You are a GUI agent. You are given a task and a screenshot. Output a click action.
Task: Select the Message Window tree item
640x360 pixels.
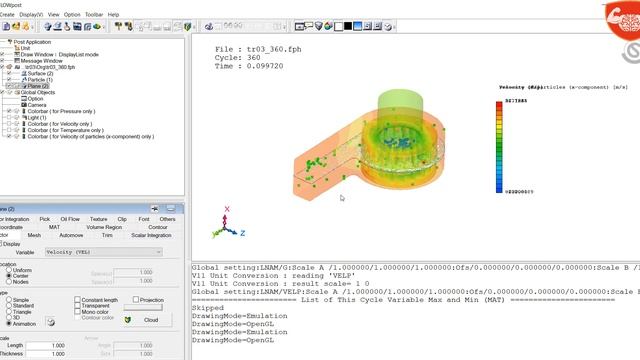tap(41, 61)
